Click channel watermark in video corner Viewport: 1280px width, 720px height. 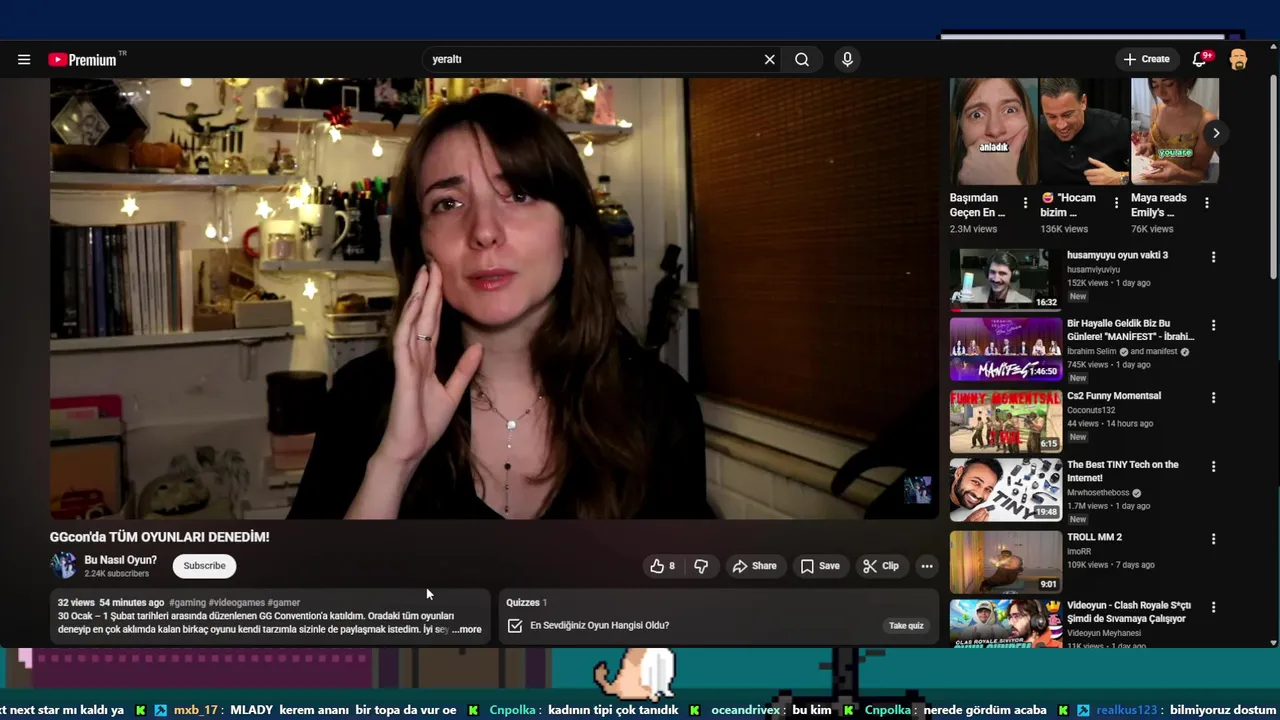pos(918,489)
